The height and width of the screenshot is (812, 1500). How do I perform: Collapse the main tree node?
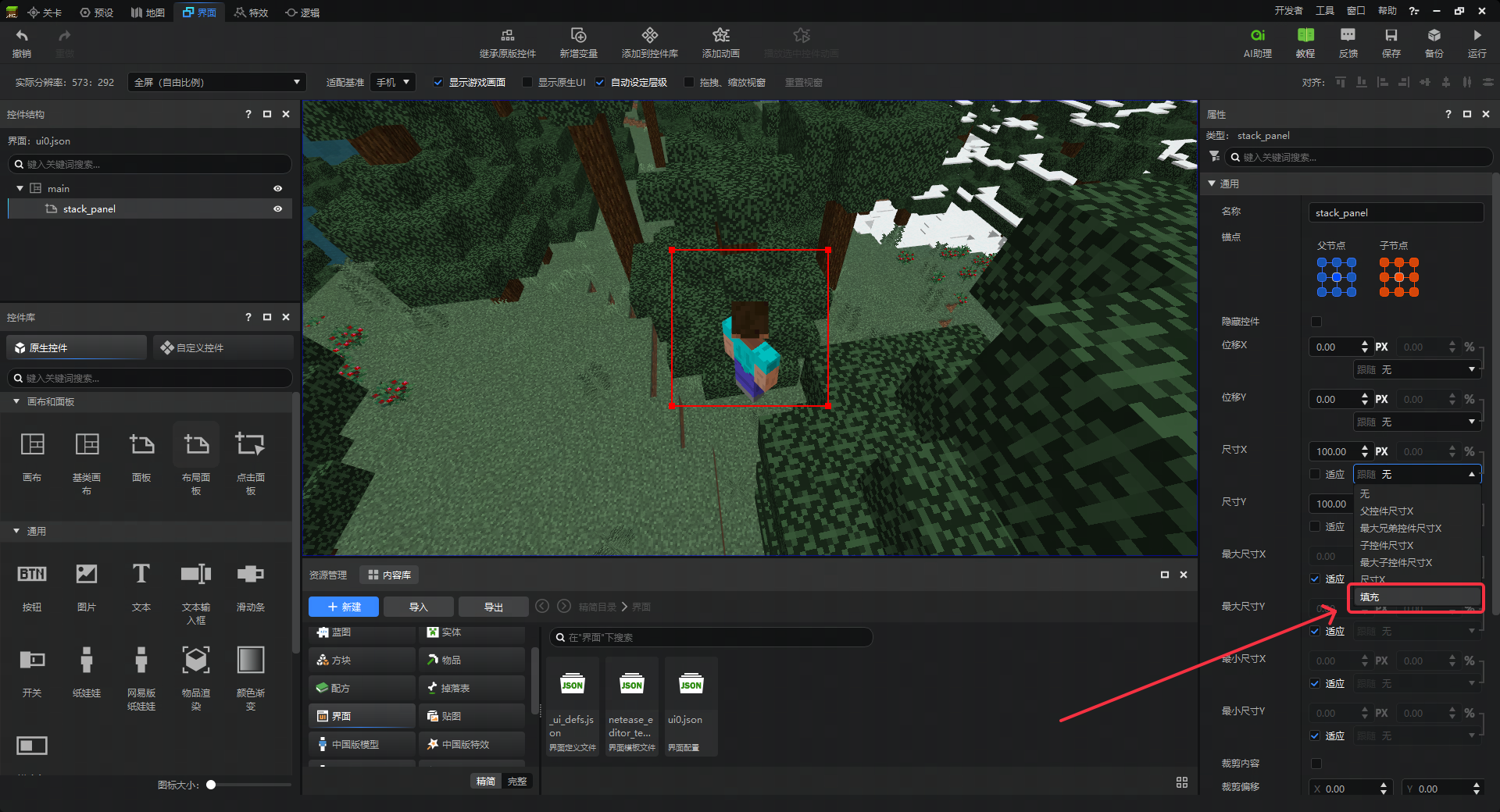(x=20, y=188)
